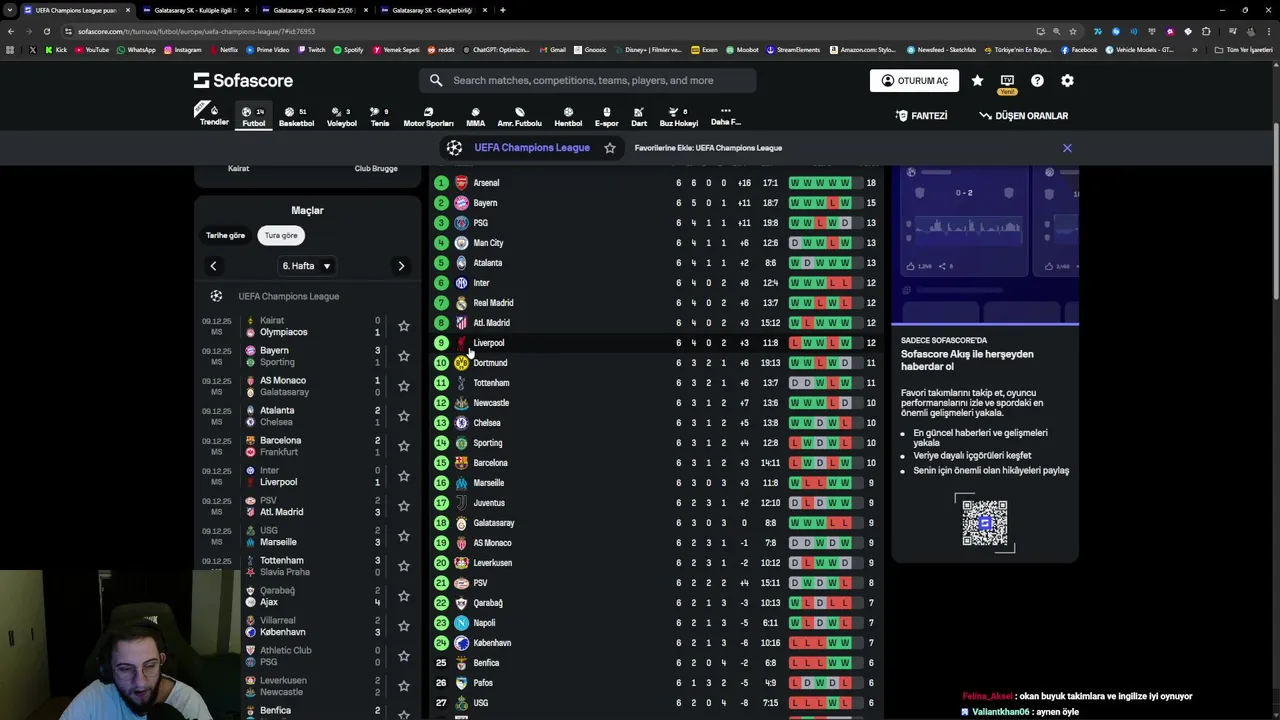Screen dimensions: 1280x720
Task: Open the Sofascore home logo
Action: [x=243, y=80]
